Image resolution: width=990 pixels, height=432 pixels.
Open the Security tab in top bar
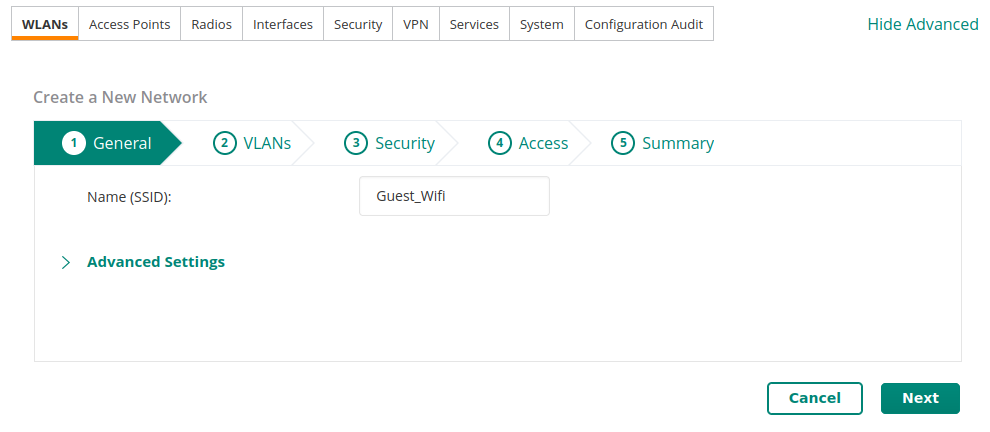click(358, 24)
